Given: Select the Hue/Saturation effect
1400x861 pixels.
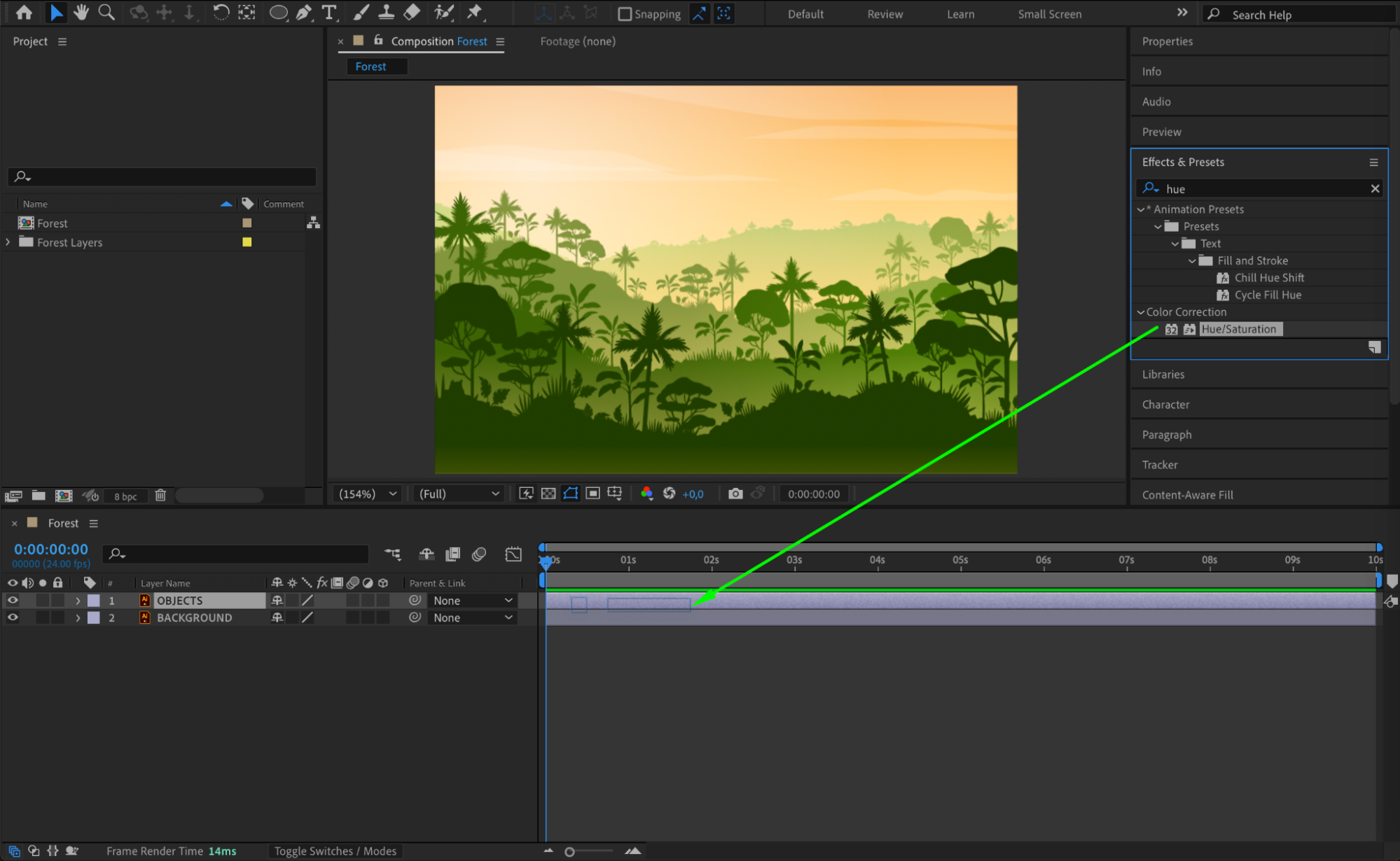Looking at the screenshot, I should [x=1238, y=329].
